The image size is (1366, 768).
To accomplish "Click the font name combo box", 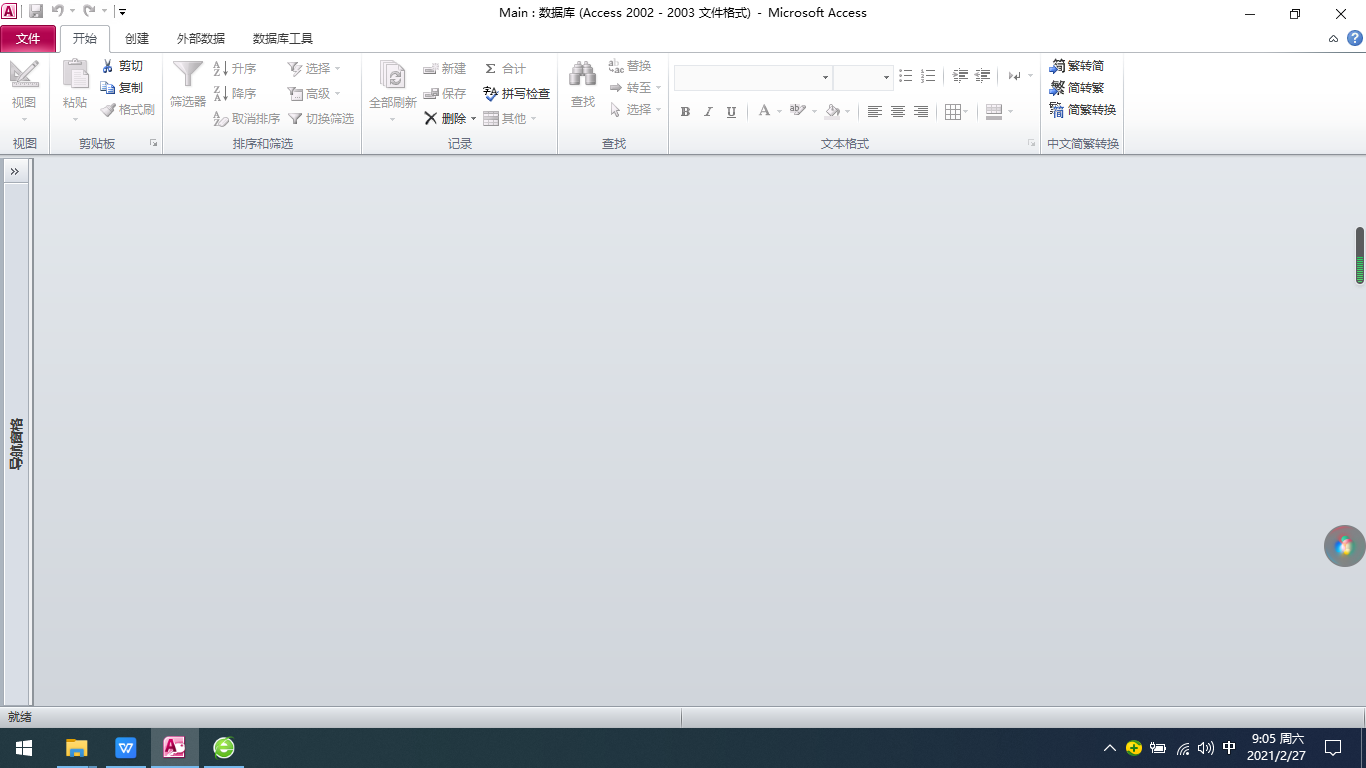I will click(753, 77).
